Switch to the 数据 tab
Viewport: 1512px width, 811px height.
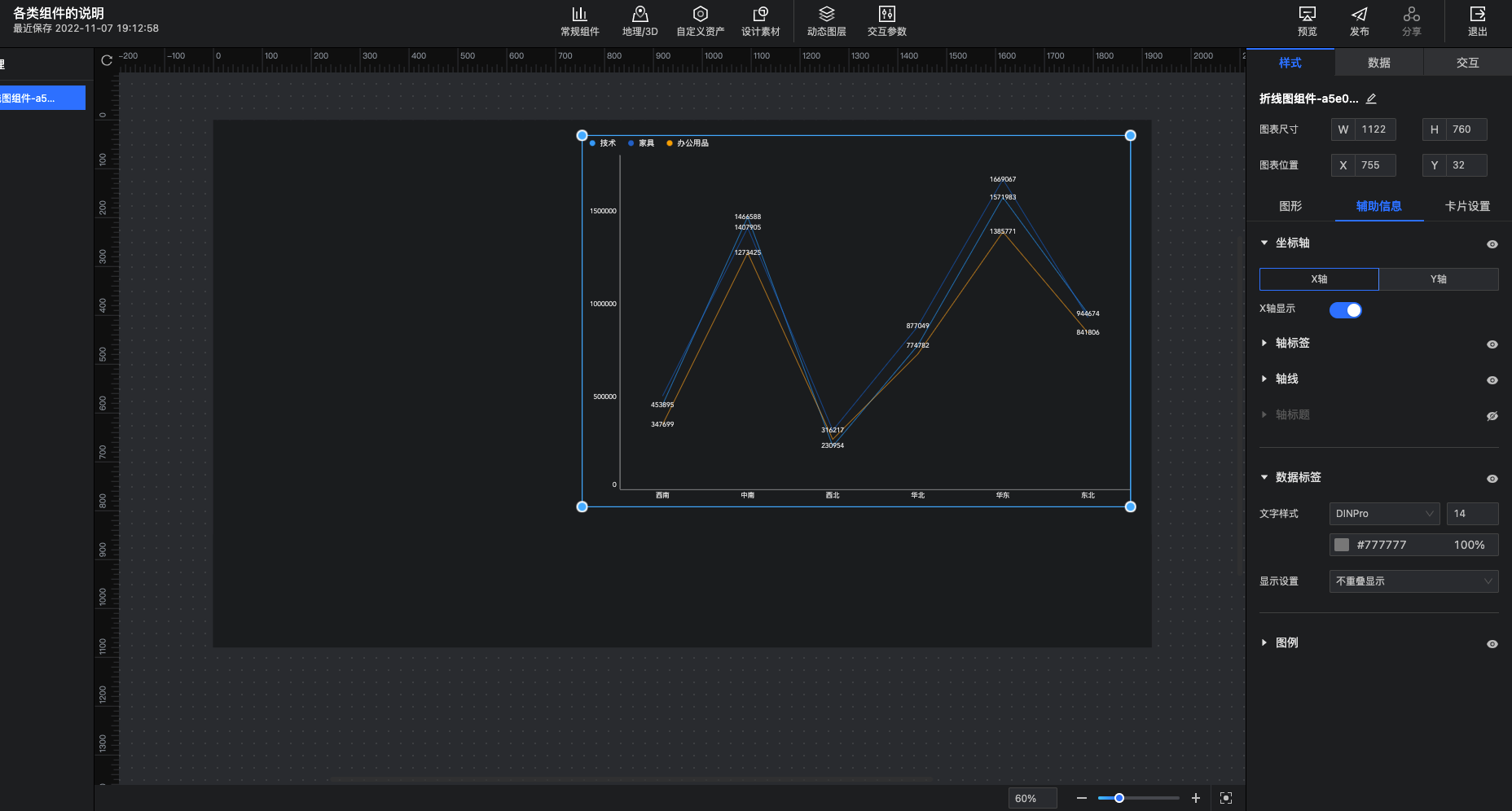1378,63
